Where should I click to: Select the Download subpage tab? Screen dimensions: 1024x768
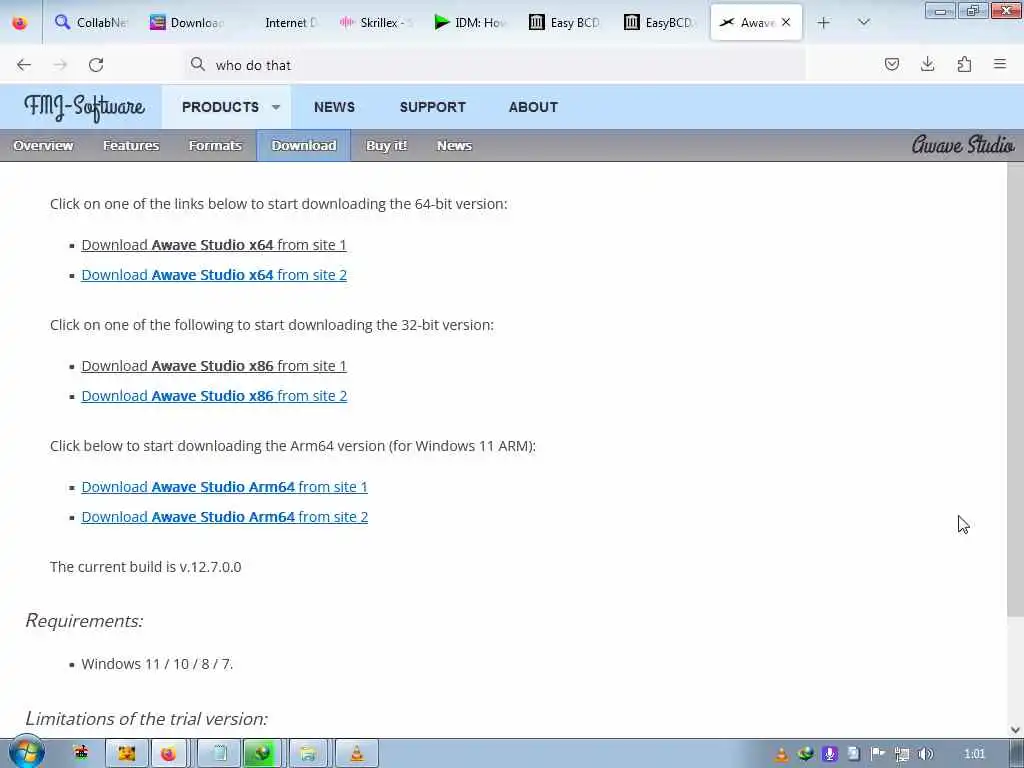click(x=304, y=146)
